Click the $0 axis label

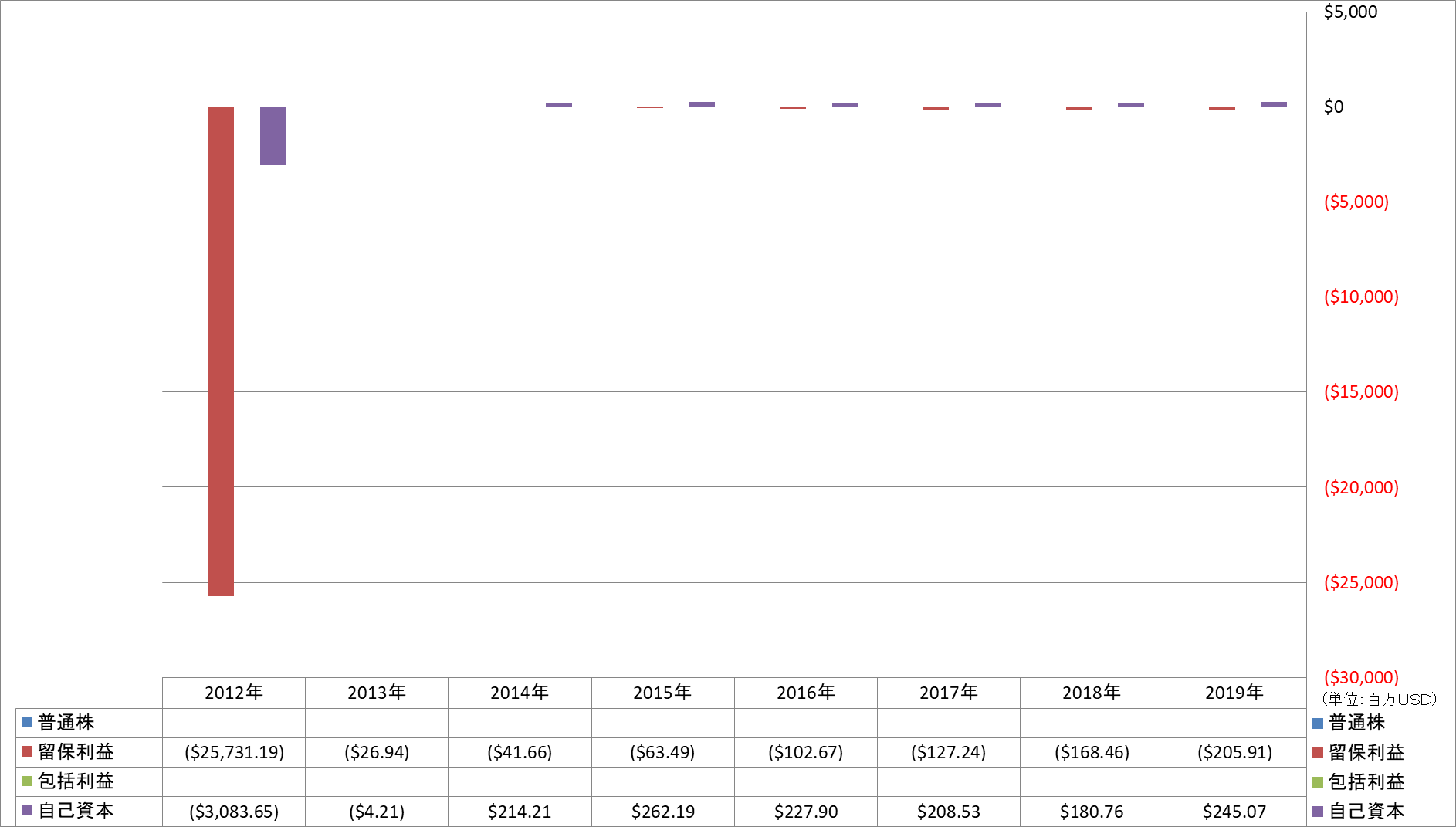pyautogui.click(x=1333, y=107)
